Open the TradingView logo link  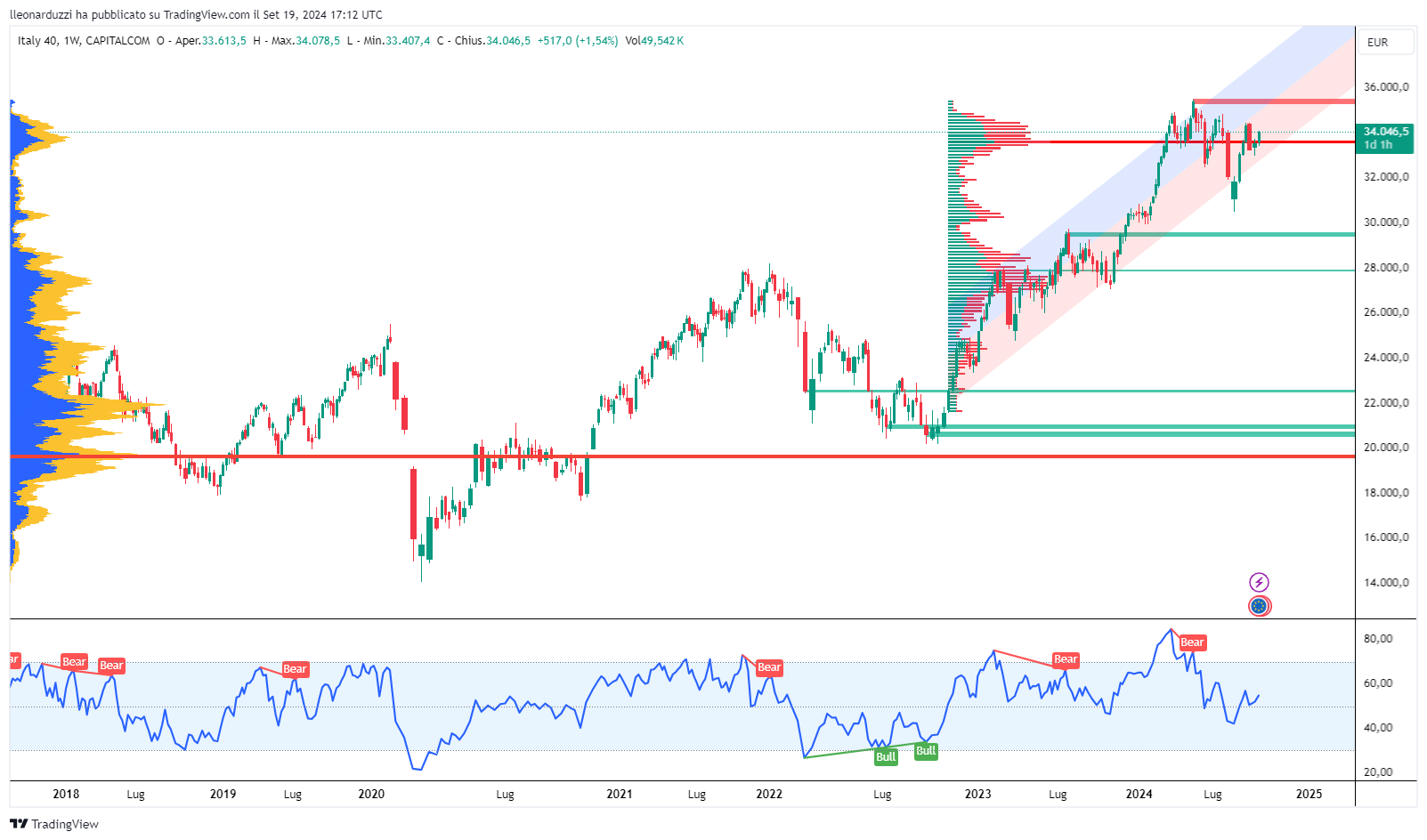(x=54, y=824)
